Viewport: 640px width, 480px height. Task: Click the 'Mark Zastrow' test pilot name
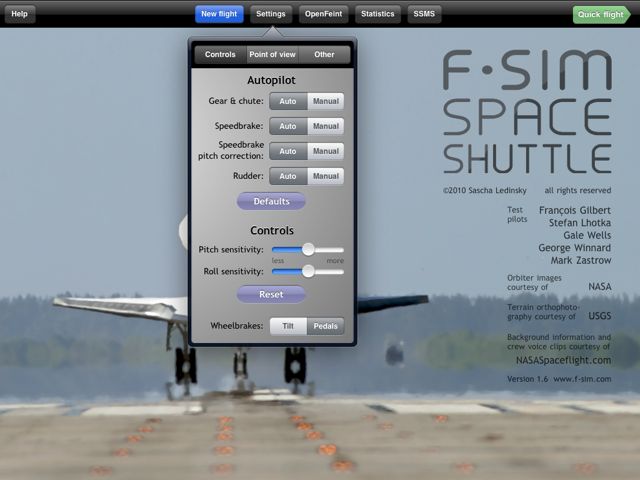[581, 260]
